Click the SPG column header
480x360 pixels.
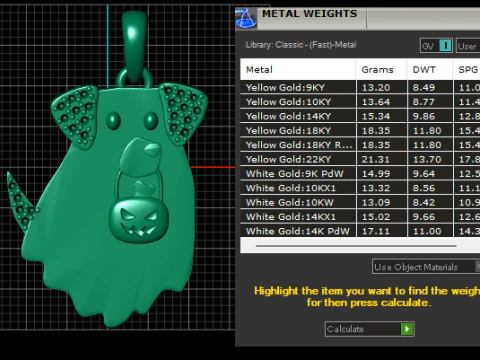point(467,69)
